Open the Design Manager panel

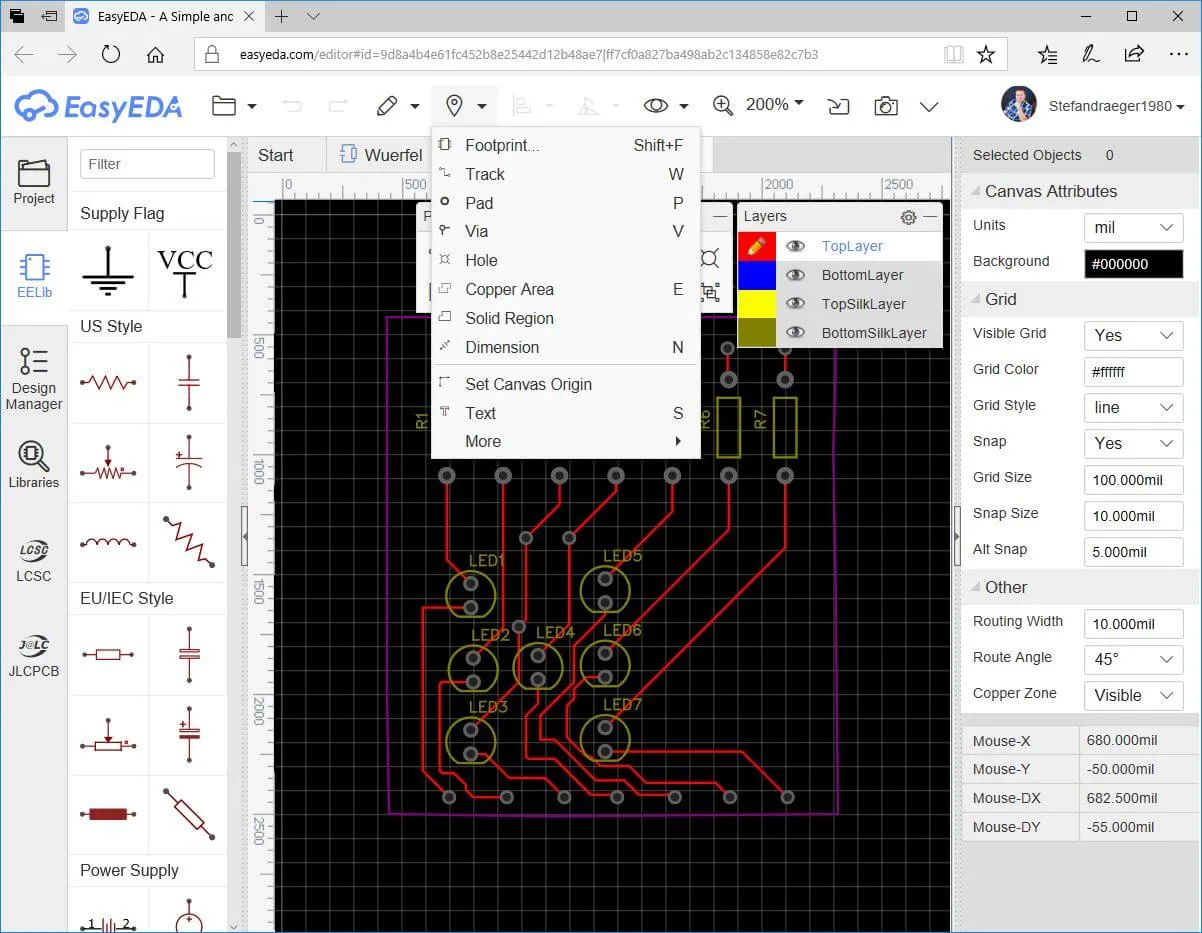click(34, 378)
